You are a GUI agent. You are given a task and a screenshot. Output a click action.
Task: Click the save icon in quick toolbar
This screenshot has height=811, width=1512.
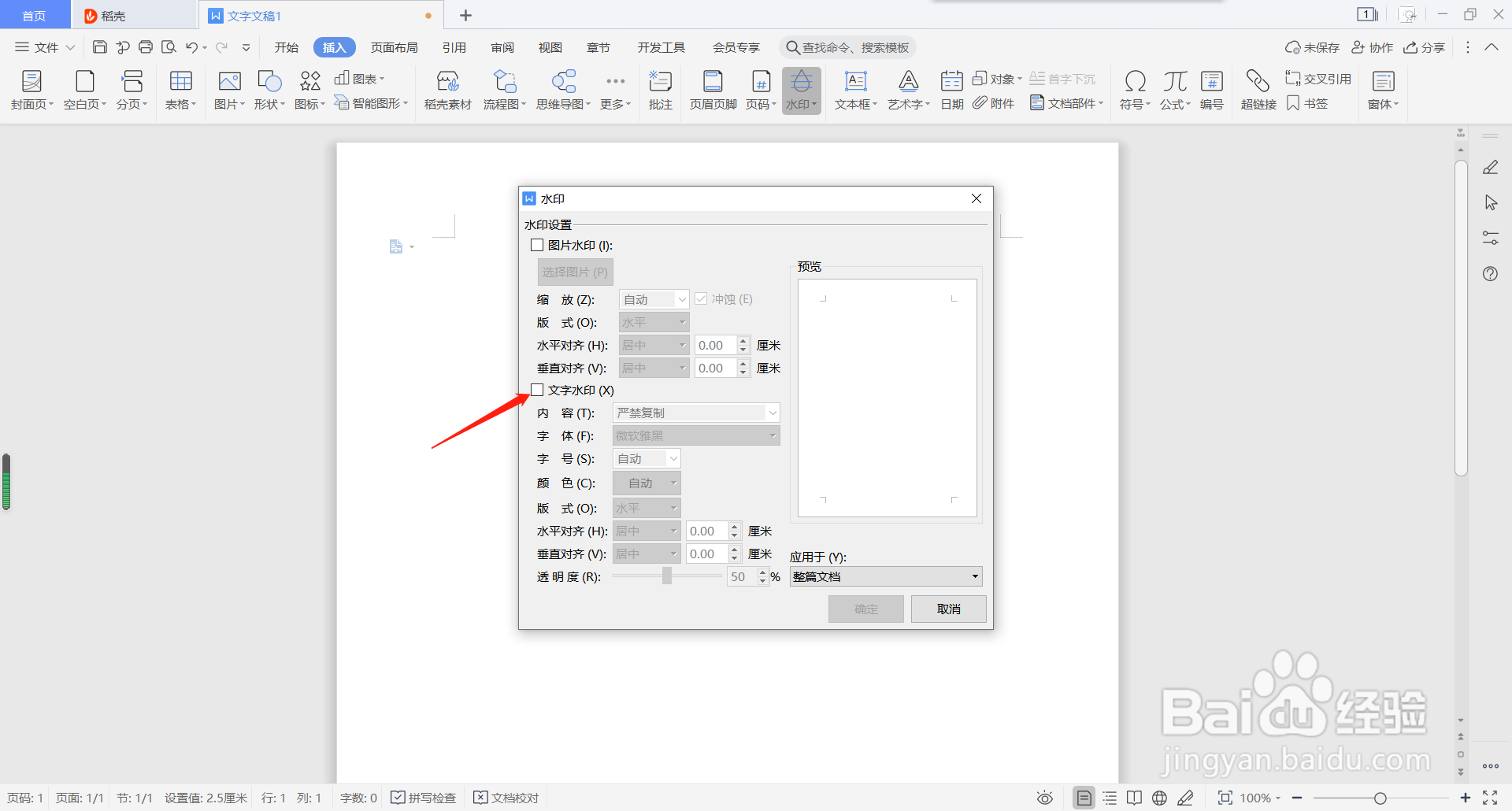click(100, 47)
